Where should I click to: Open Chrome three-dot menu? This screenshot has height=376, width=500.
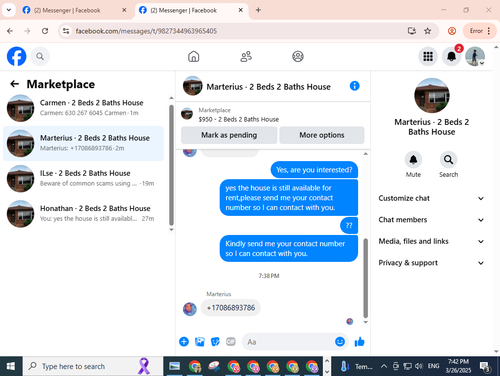(489, 31)
